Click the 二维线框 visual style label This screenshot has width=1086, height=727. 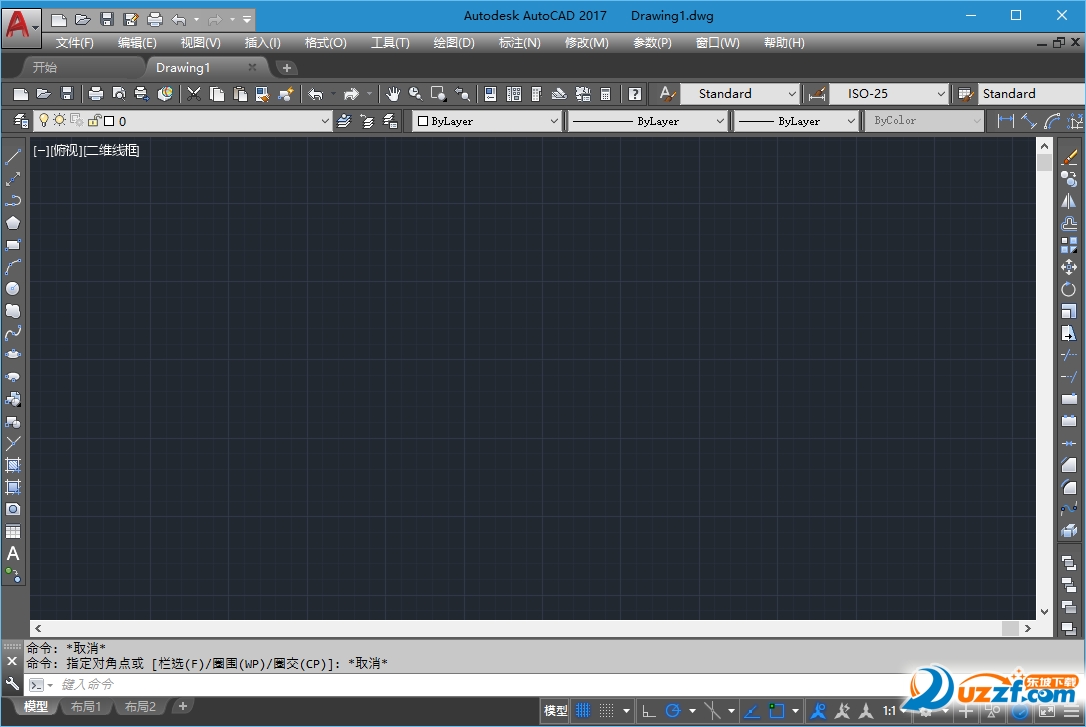pyautogui.click(x=112, y=150)
